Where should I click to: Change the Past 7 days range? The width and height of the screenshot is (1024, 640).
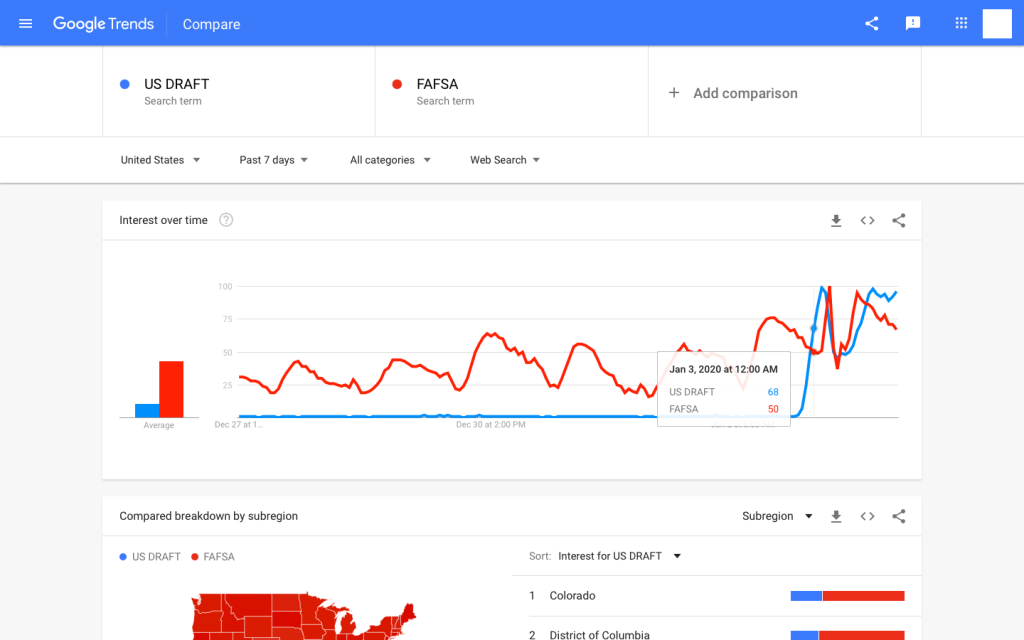[273, 160]
